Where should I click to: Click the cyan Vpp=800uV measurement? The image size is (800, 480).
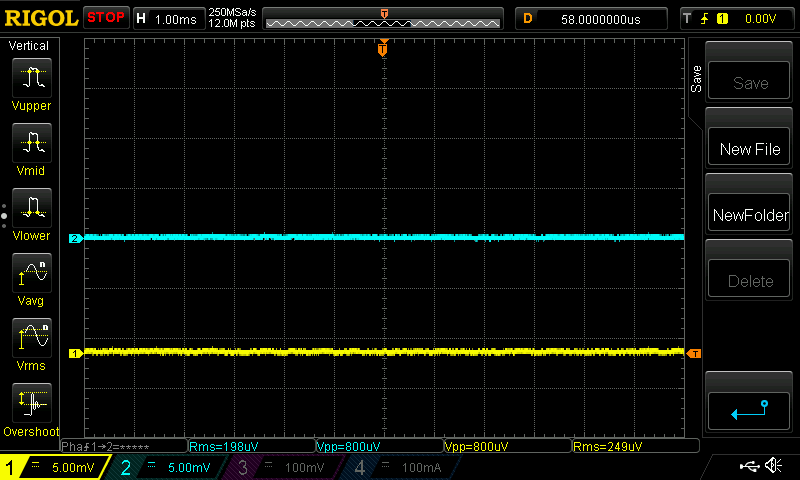click(380, 446)
